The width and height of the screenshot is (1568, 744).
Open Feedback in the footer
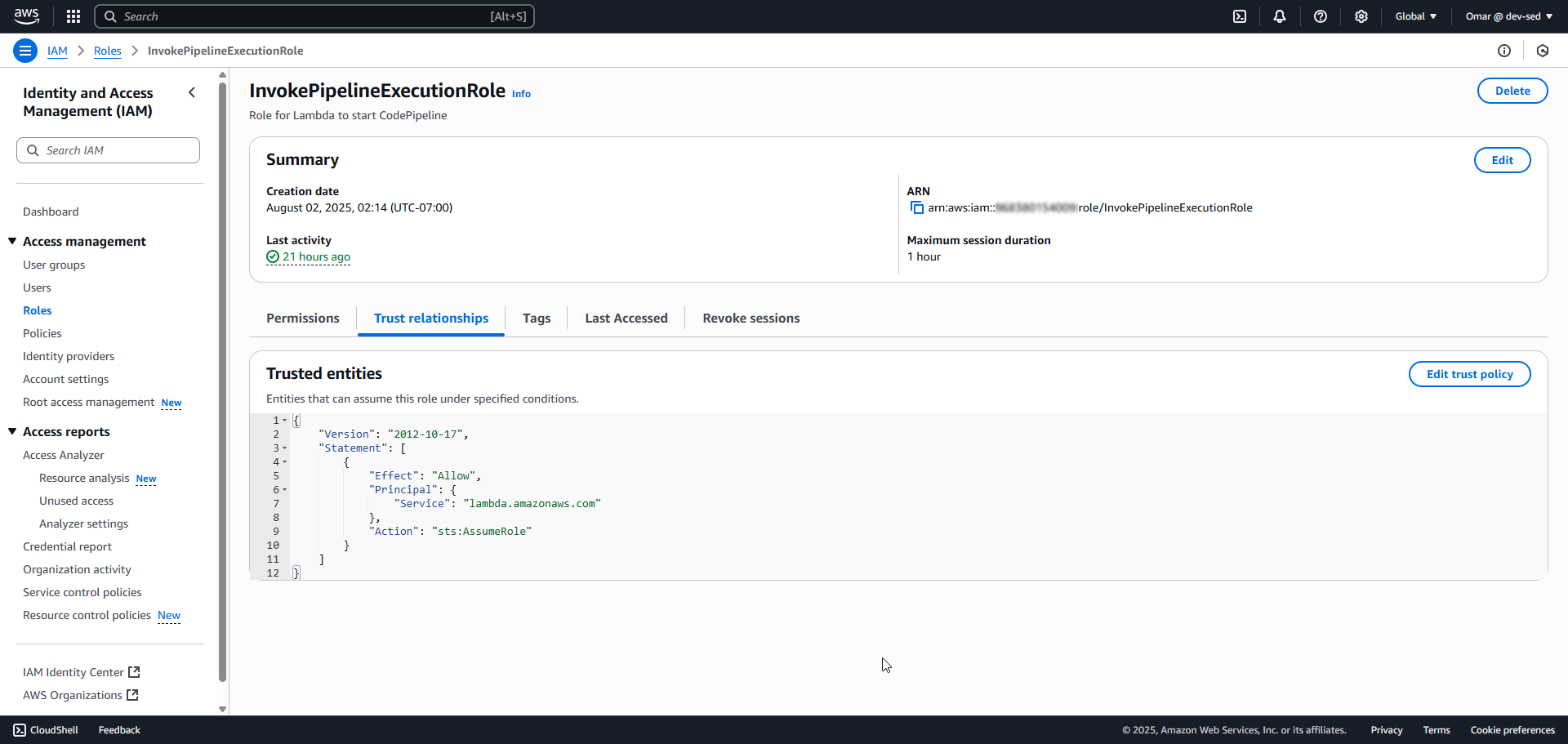tap(119, 730)
